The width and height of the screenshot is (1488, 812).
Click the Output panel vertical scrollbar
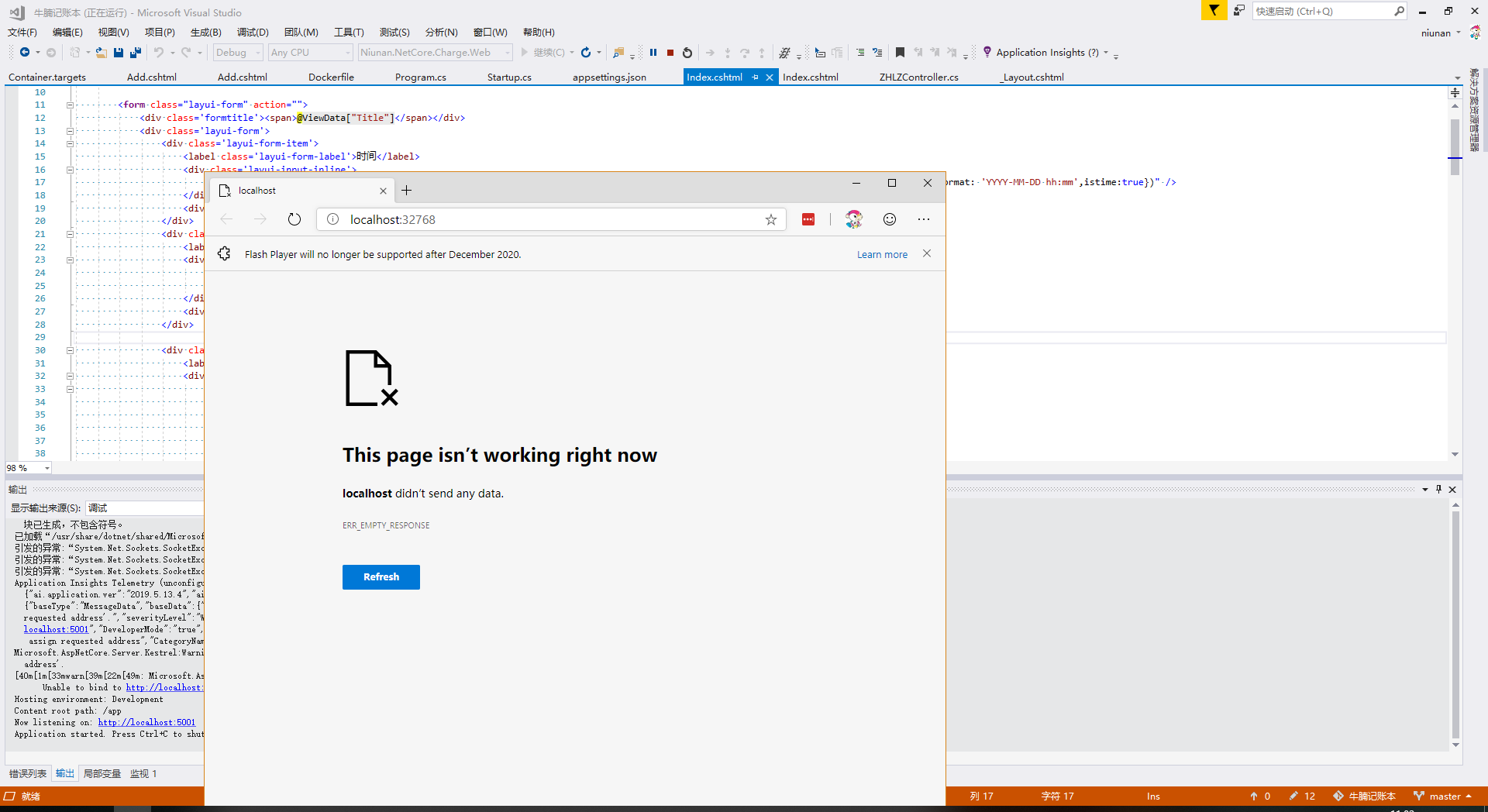coord(1455,624)
